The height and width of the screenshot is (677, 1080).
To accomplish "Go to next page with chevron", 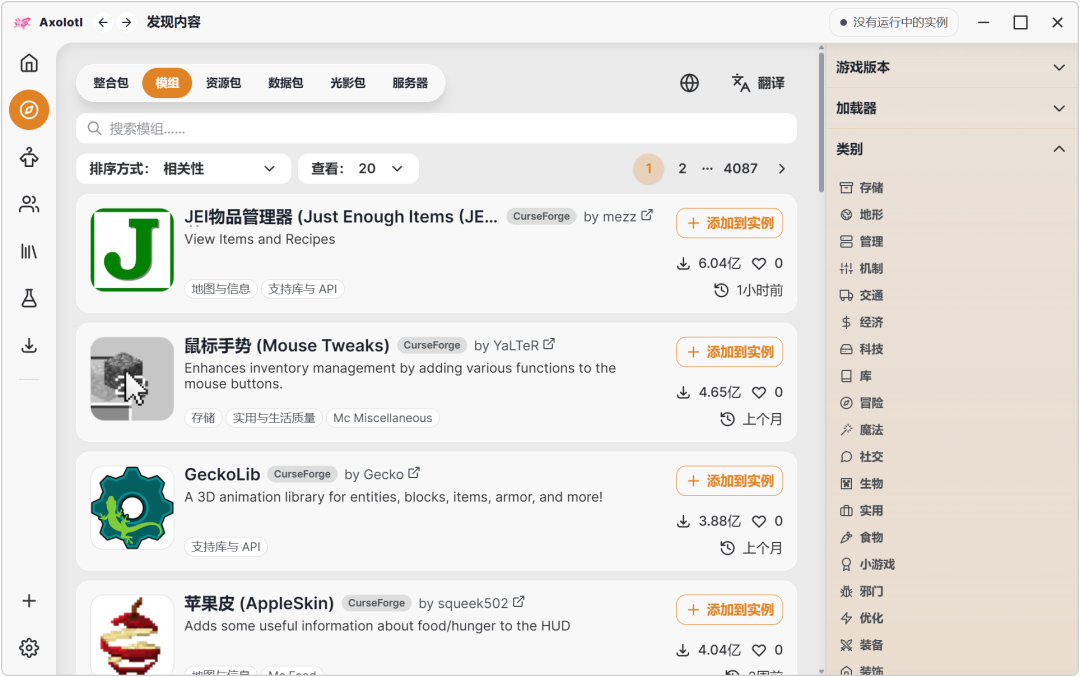I will click(x=782, y=169).
